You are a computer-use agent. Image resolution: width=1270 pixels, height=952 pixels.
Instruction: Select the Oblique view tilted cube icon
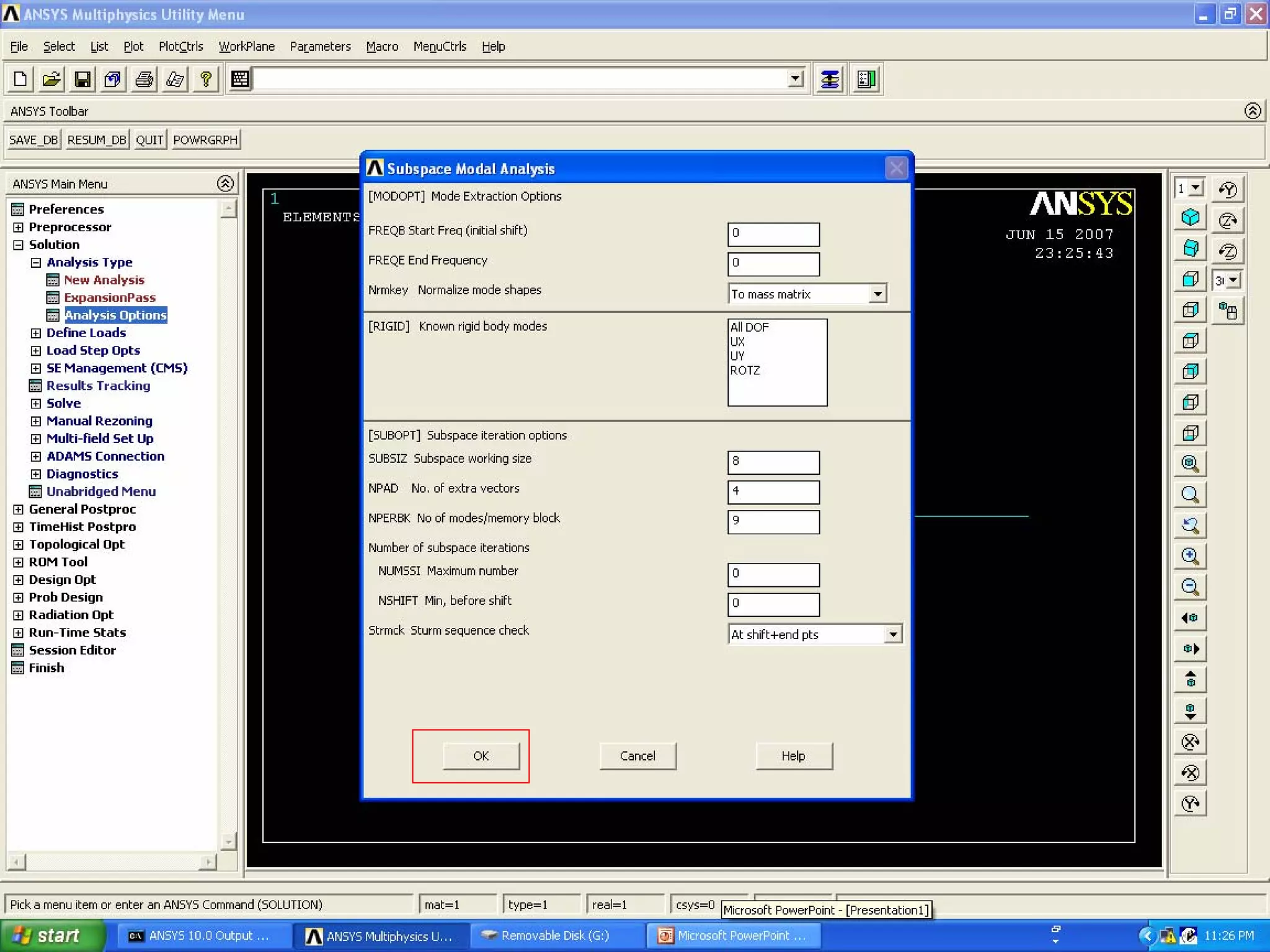[1190, 249]
